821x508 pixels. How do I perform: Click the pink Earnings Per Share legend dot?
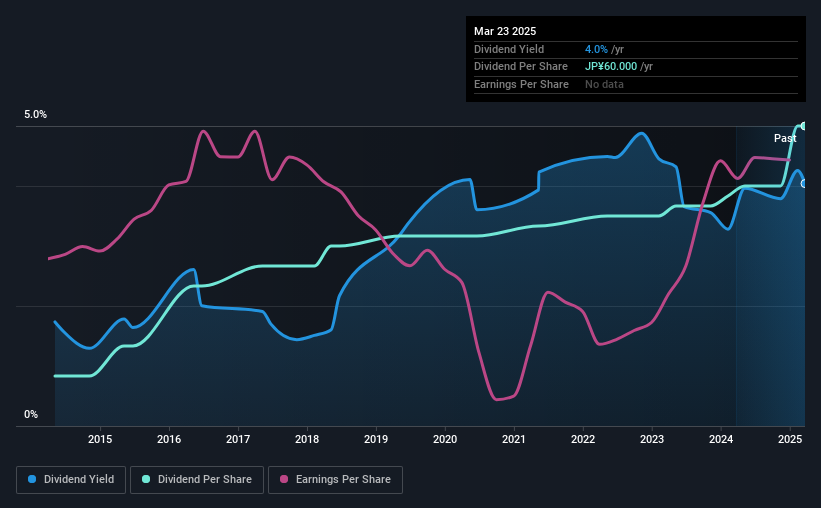(x=284, y=479)
